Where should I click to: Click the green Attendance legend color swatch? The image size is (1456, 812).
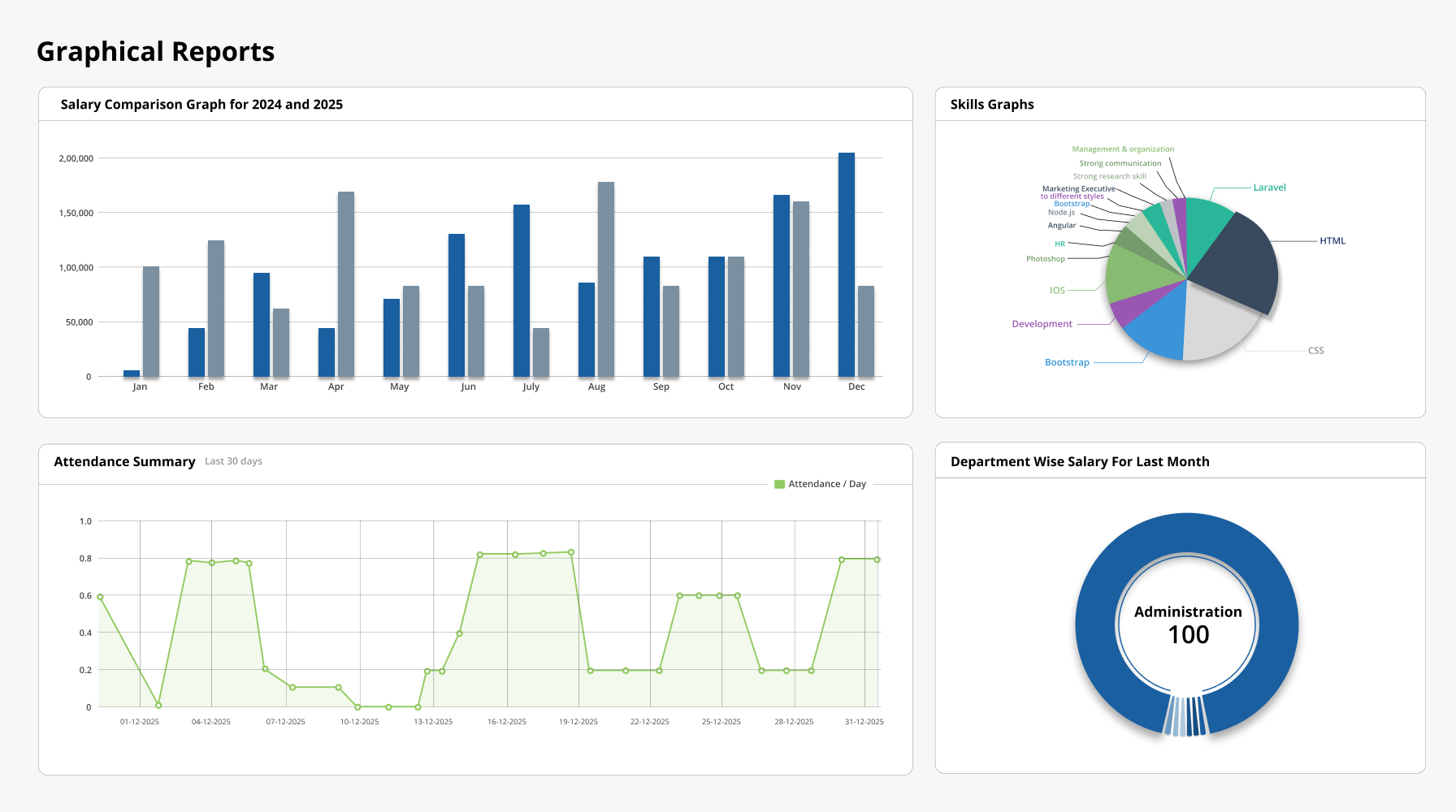click(x=779, y=484)
